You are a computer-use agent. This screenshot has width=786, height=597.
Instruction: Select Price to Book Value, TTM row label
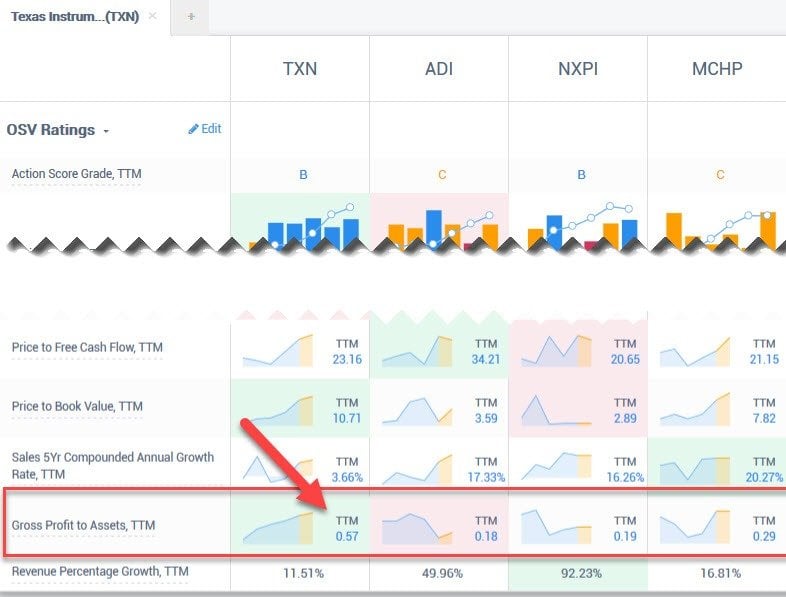pos(77,406)
